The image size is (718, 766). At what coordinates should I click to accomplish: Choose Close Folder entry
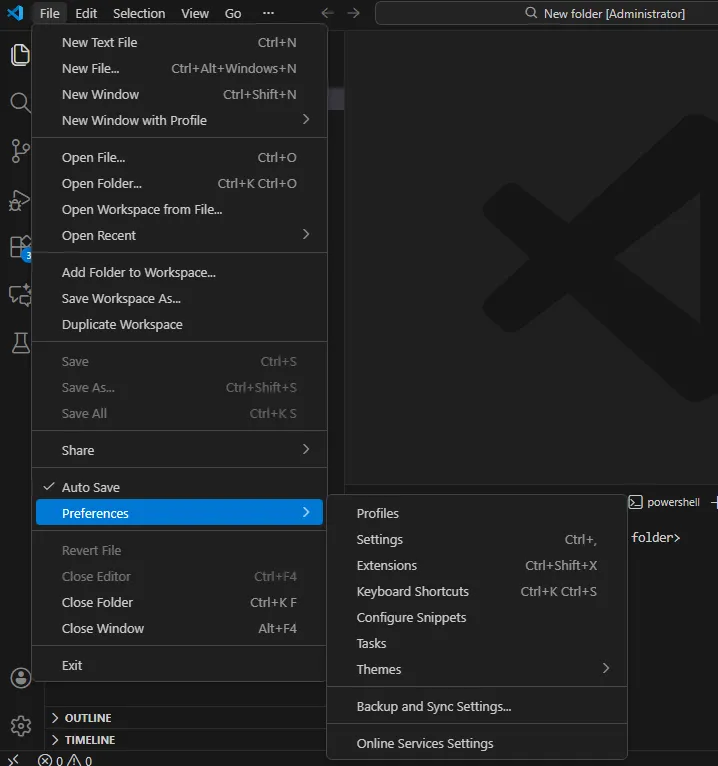pyautogui.click(x=179, y=602)
